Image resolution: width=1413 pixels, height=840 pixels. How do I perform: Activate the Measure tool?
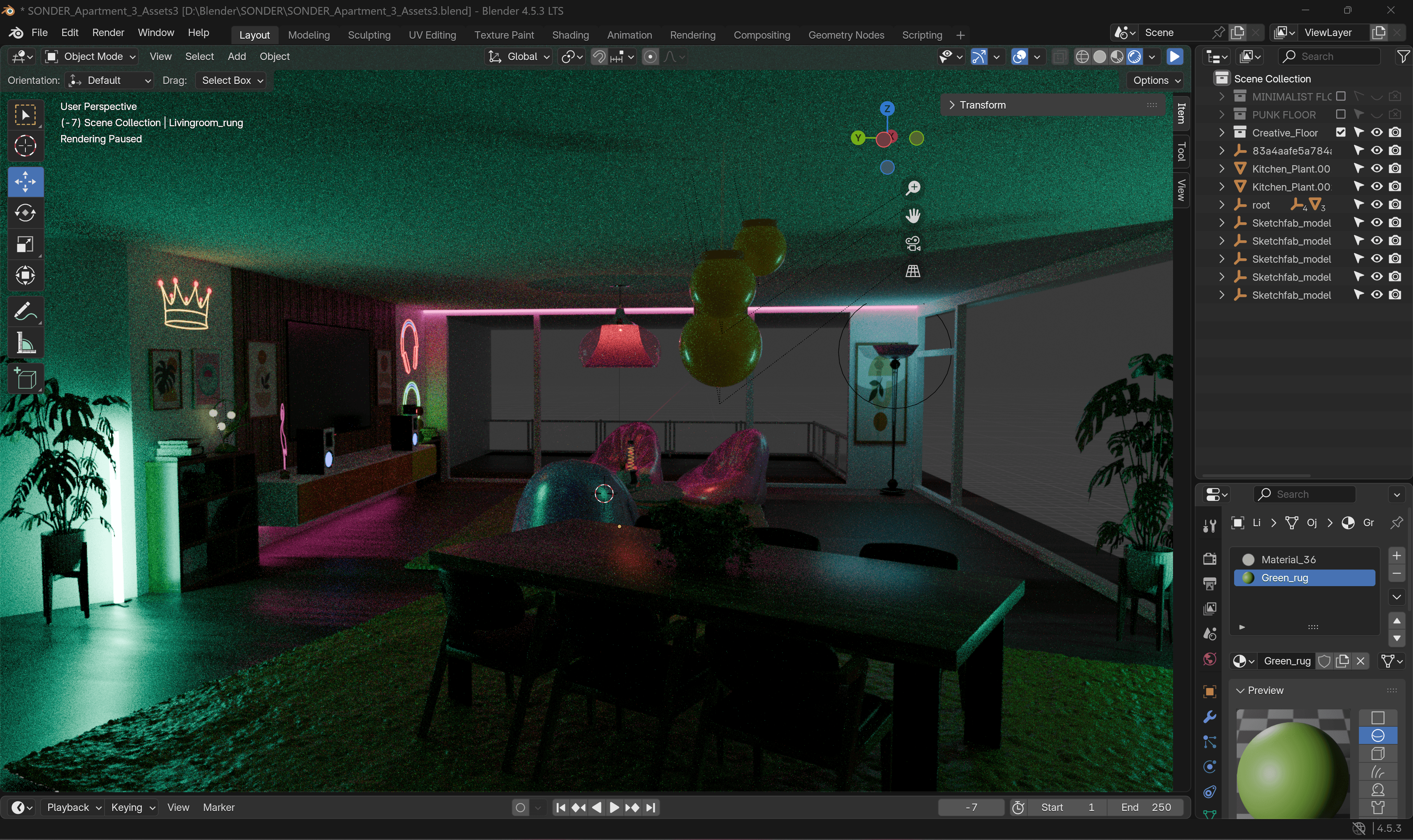[x=25, y=343]
